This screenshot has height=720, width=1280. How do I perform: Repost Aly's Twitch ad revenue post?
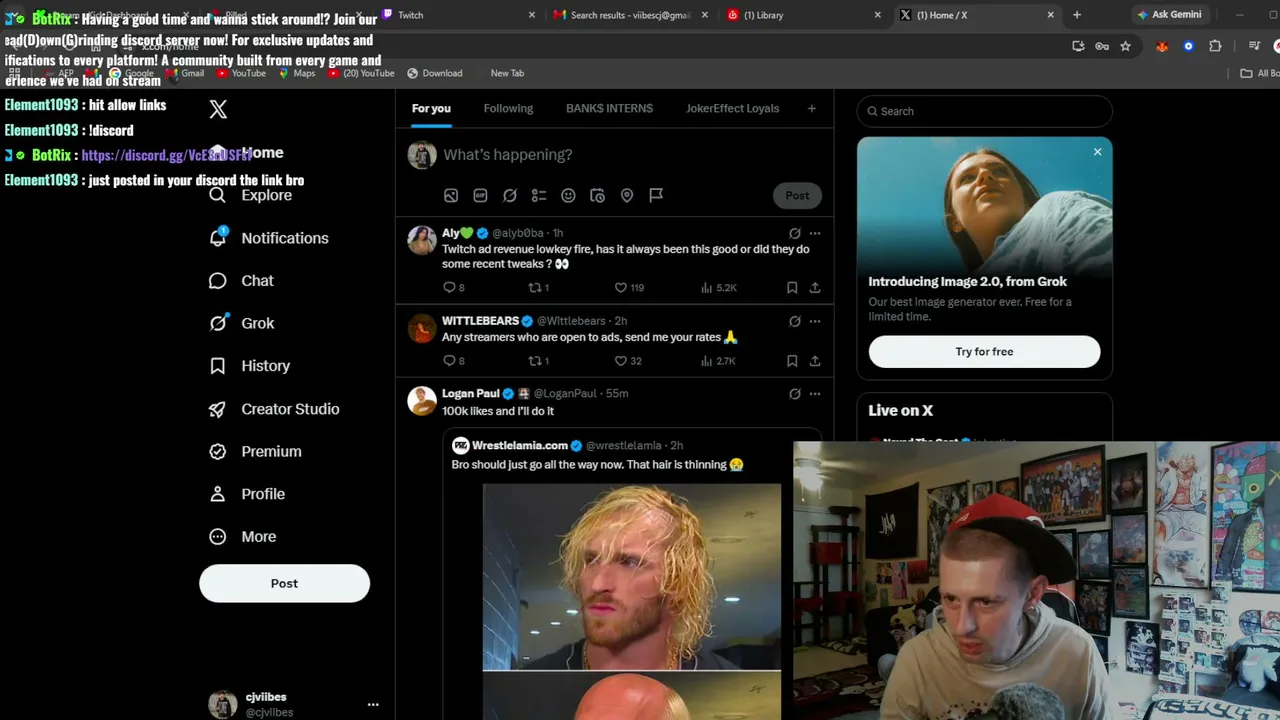539,288
